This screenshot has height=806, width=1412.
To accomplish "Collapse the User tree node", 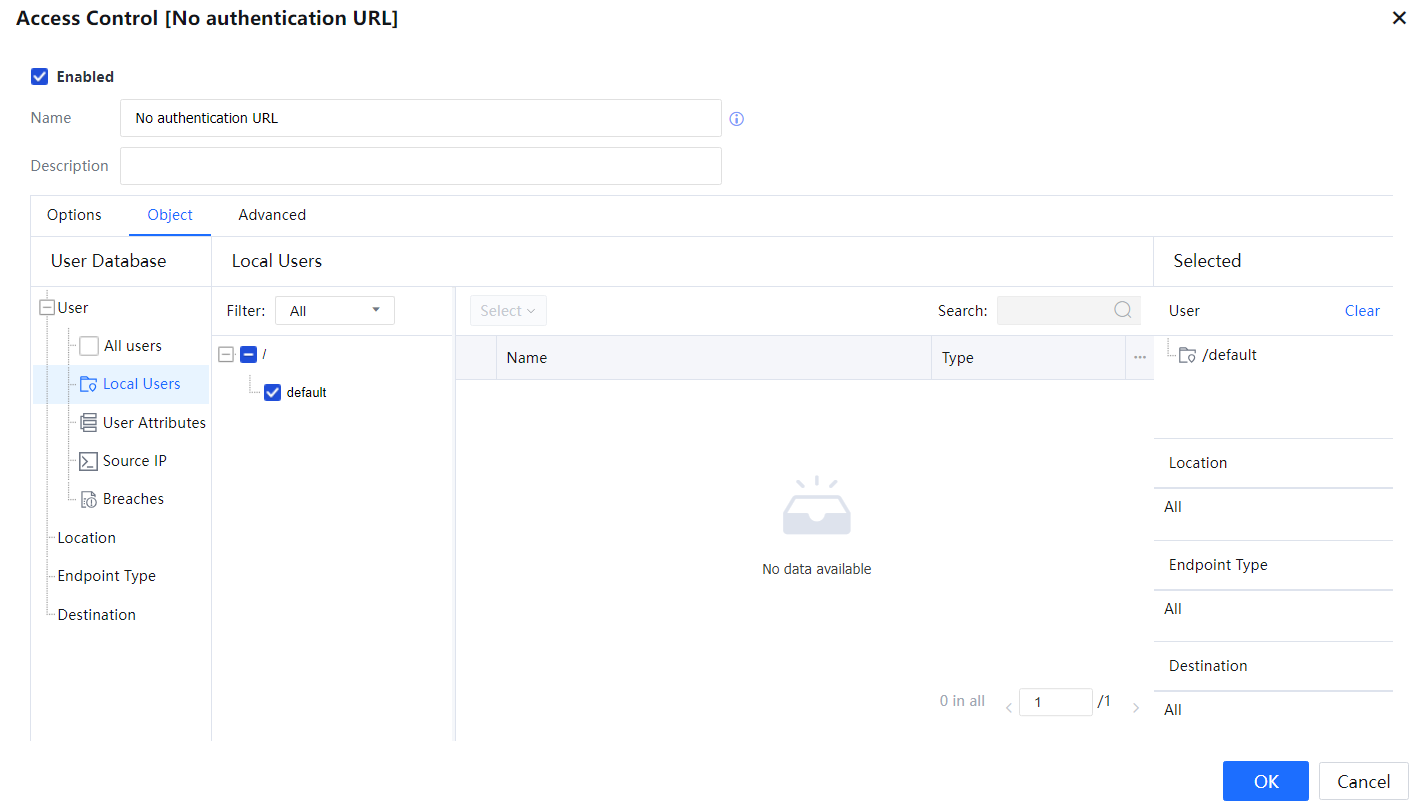I will tap(47, 308).
